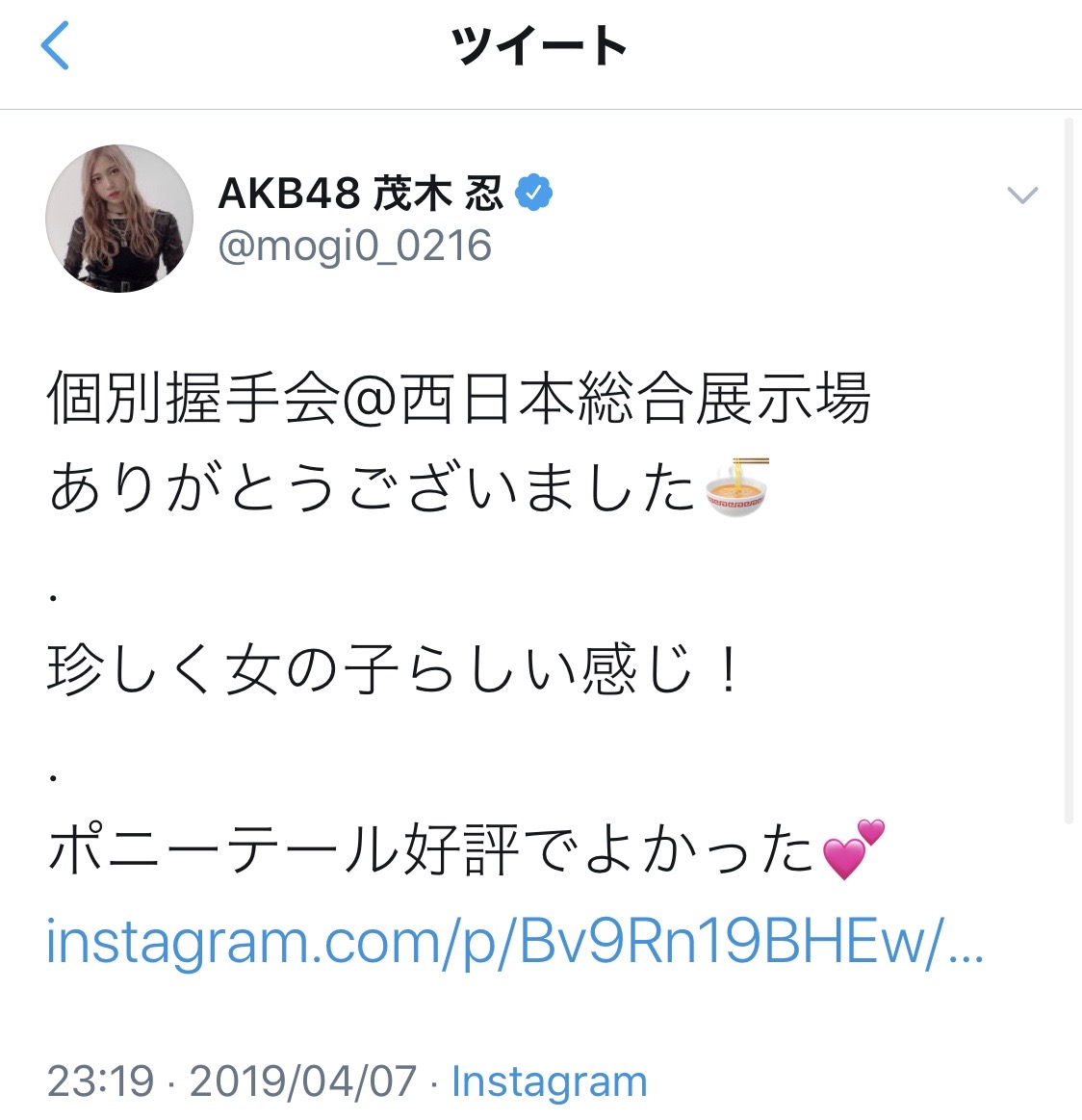Click the blue verified badge
Viewport: 1082px width, 1120px height.
pos(534,194)
